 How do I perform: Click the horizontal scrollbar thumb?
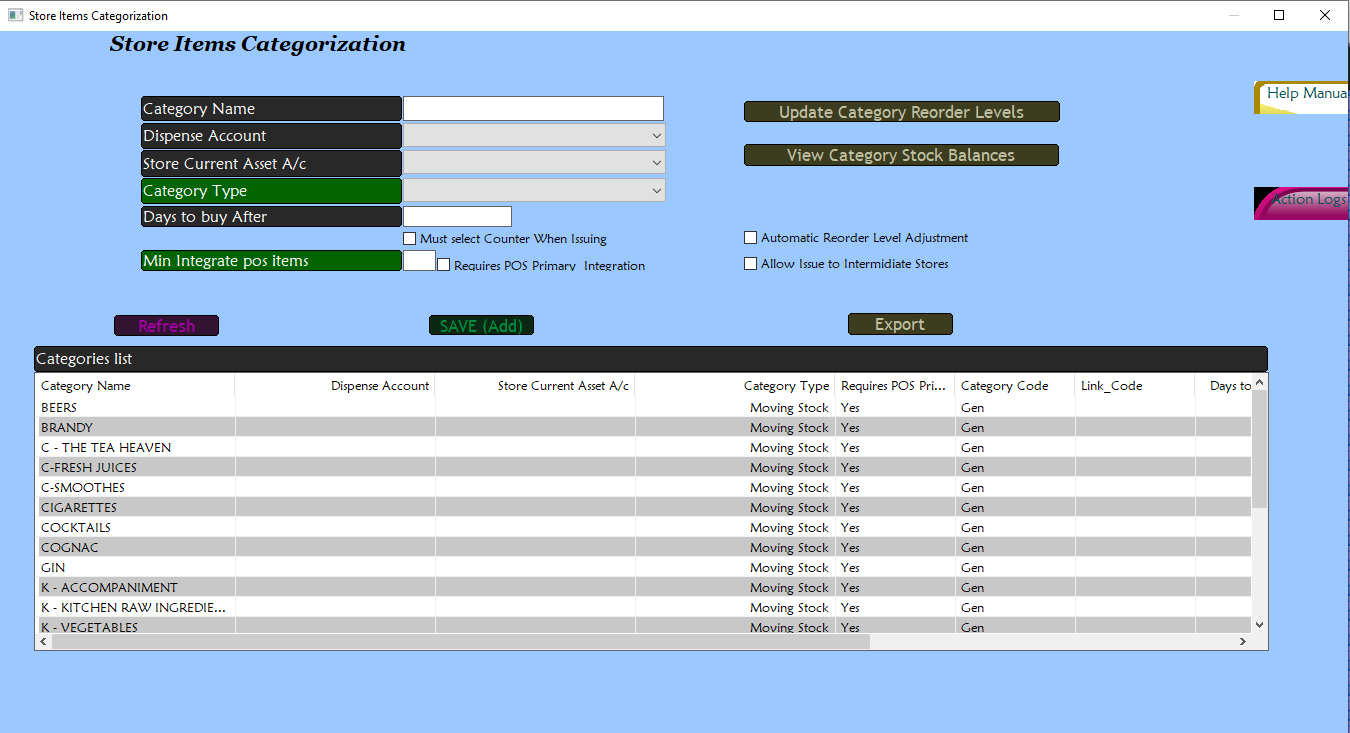click(x=461, y=642)
